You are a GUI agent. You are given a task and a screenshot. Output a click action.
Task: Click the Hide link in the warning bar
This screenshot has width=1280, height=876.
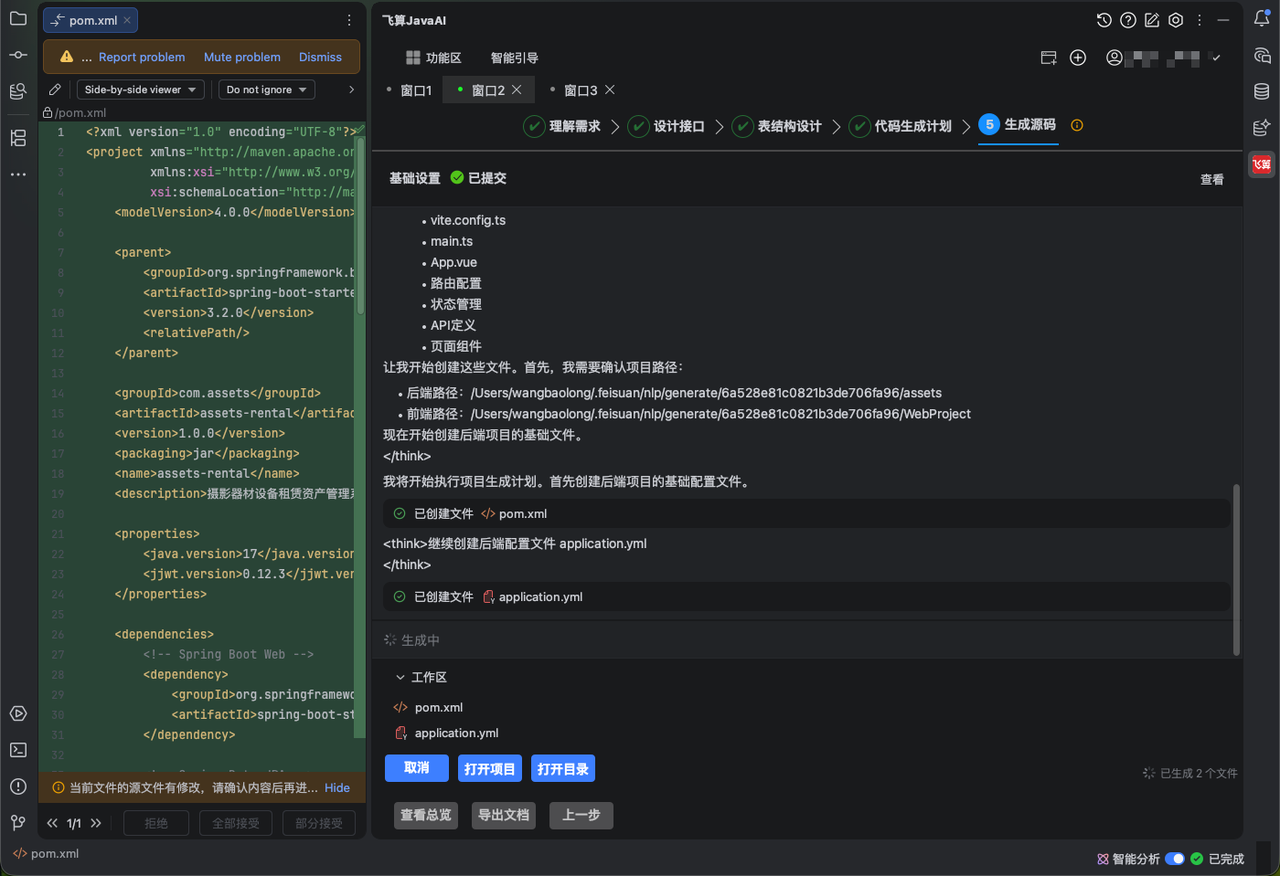[x=338, y=788]
